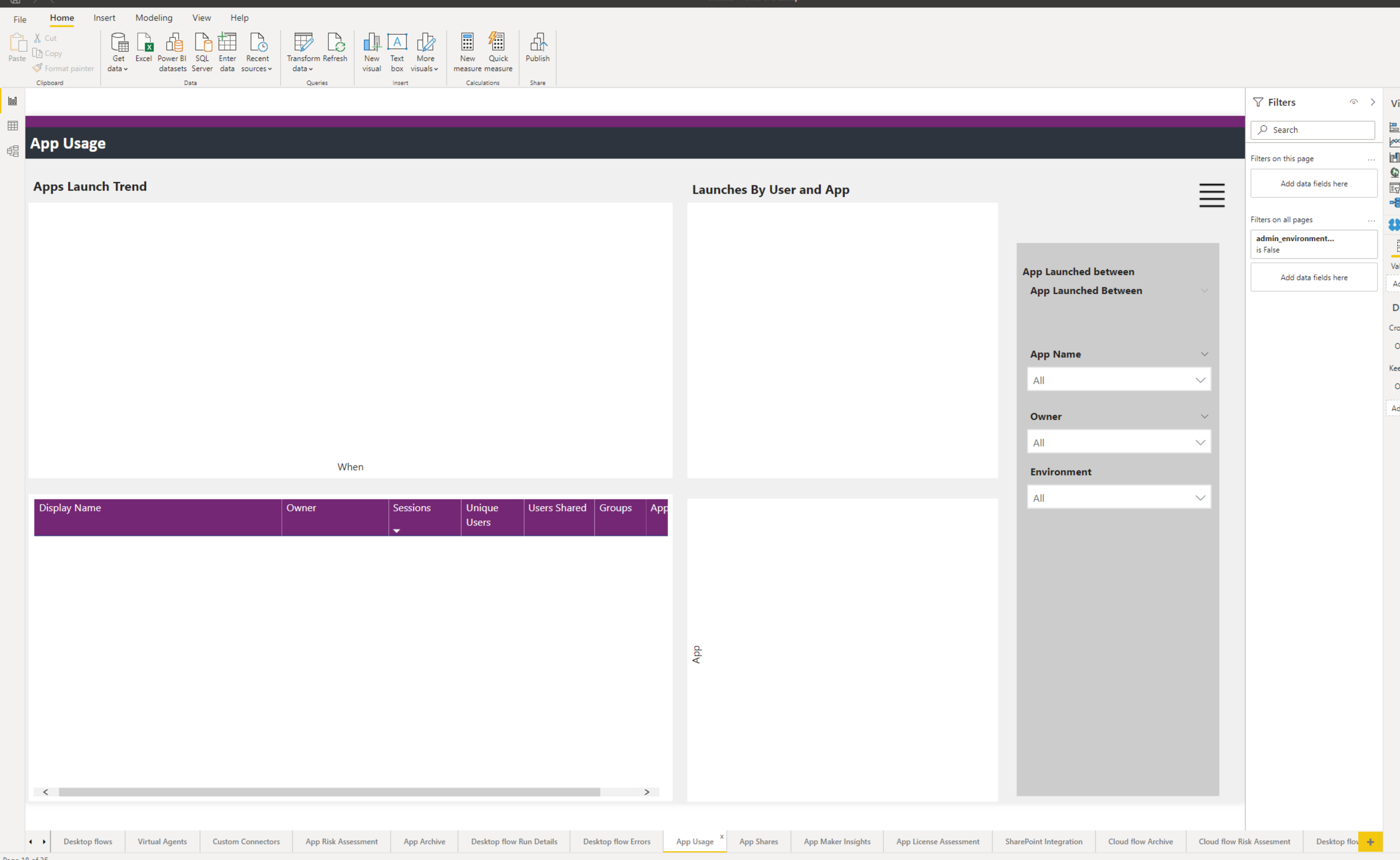Click the Format painter button
This screenshot has height=860, width=1400.
coord(63,68)
